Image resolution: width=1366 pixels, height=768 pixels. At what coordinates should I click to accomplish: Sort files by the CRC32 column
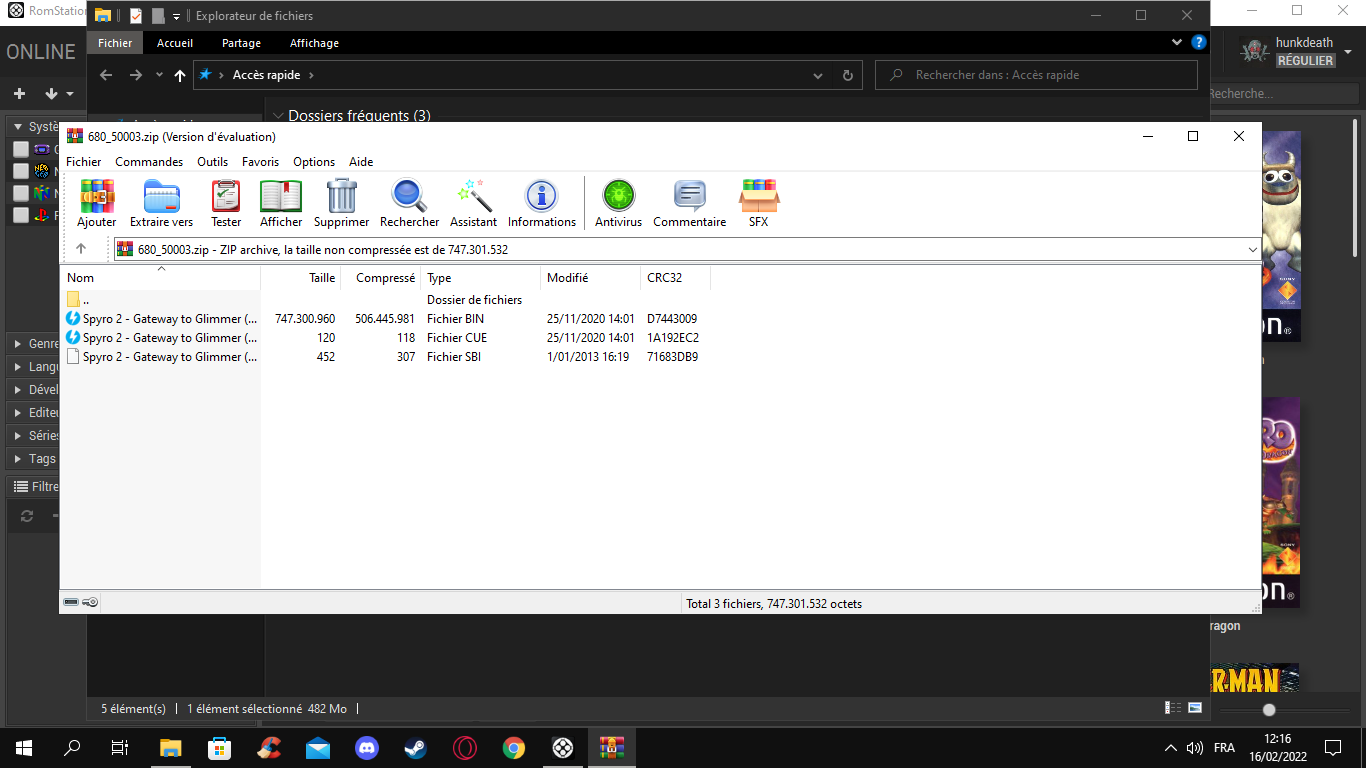(676, 278)
